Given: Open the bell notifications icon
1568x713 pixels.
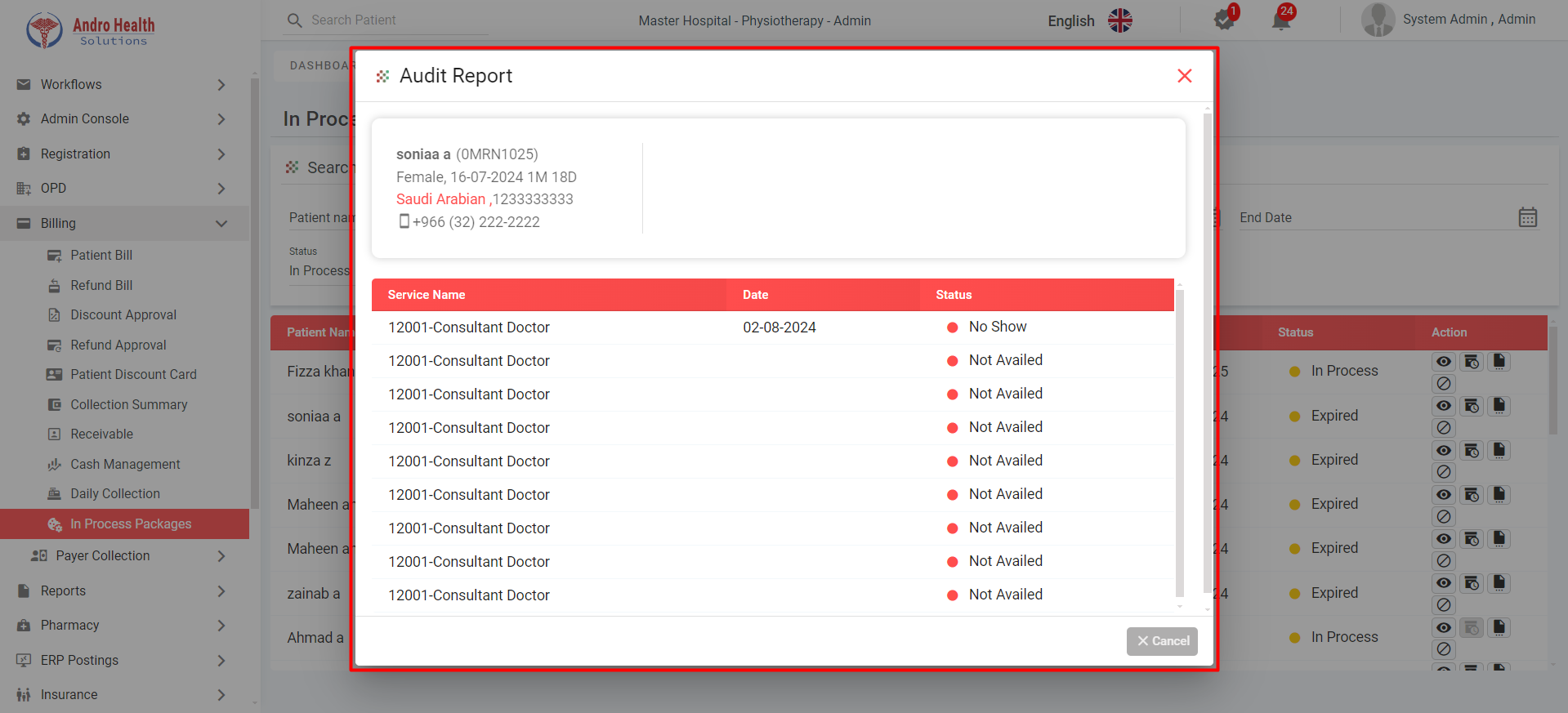Looking at the screenshot, I should click(1280, 20).
